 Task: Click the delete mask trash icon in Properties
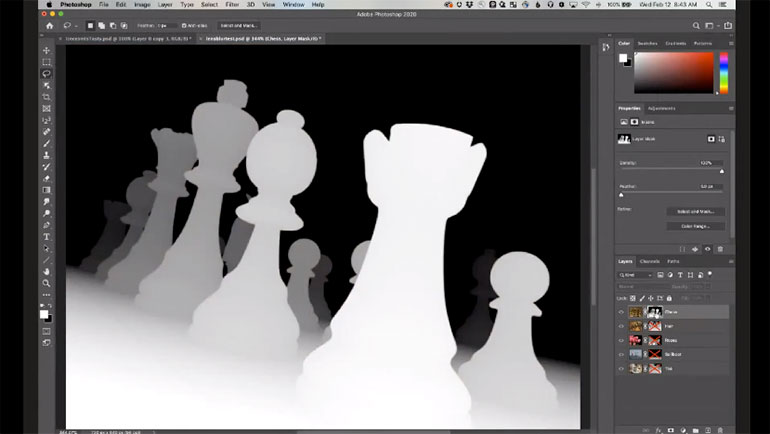click(x=721, y=249)
